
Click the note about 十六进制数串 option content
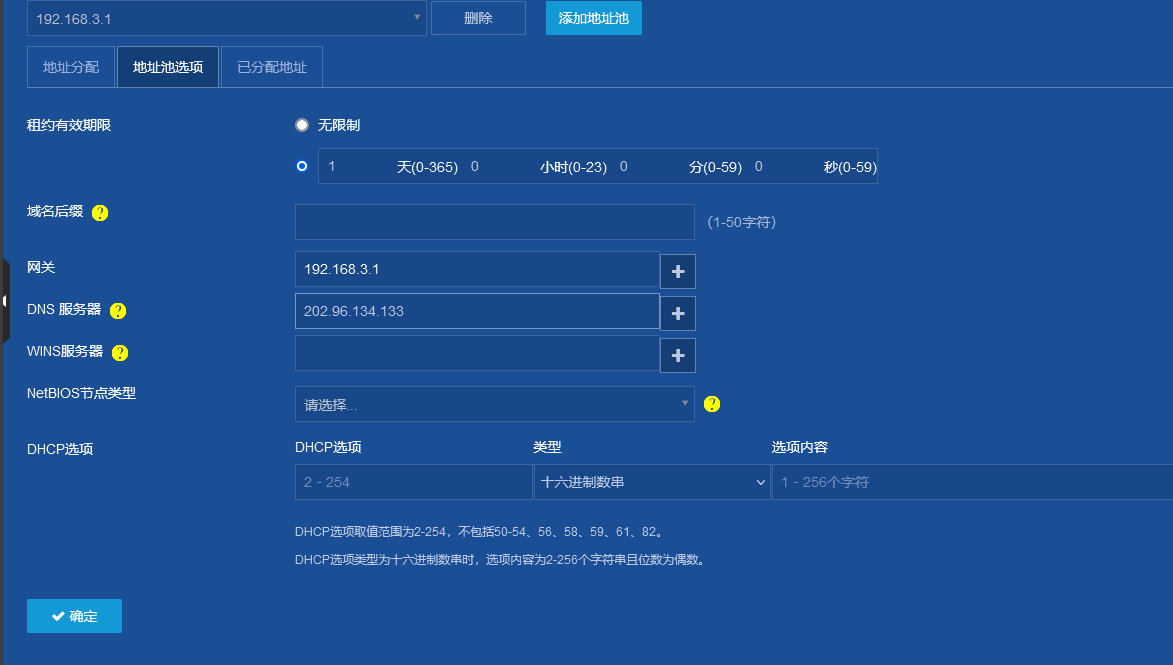click(500, 560)
